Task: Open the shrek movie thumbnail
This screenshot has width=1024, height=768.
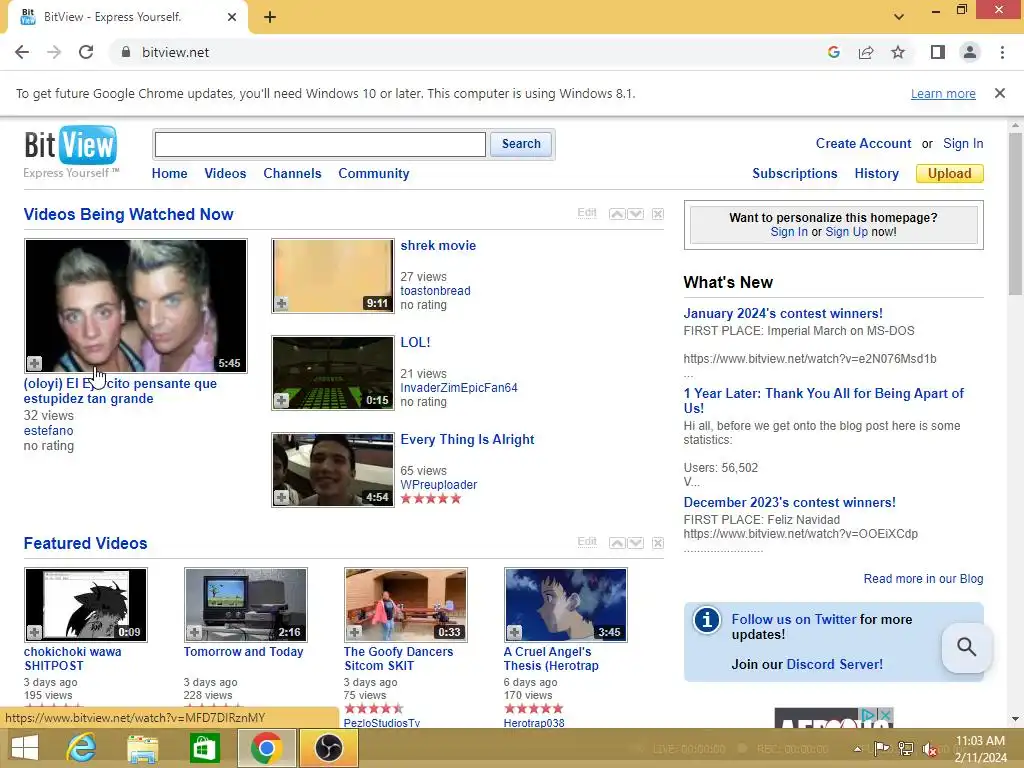Action: 333,276
